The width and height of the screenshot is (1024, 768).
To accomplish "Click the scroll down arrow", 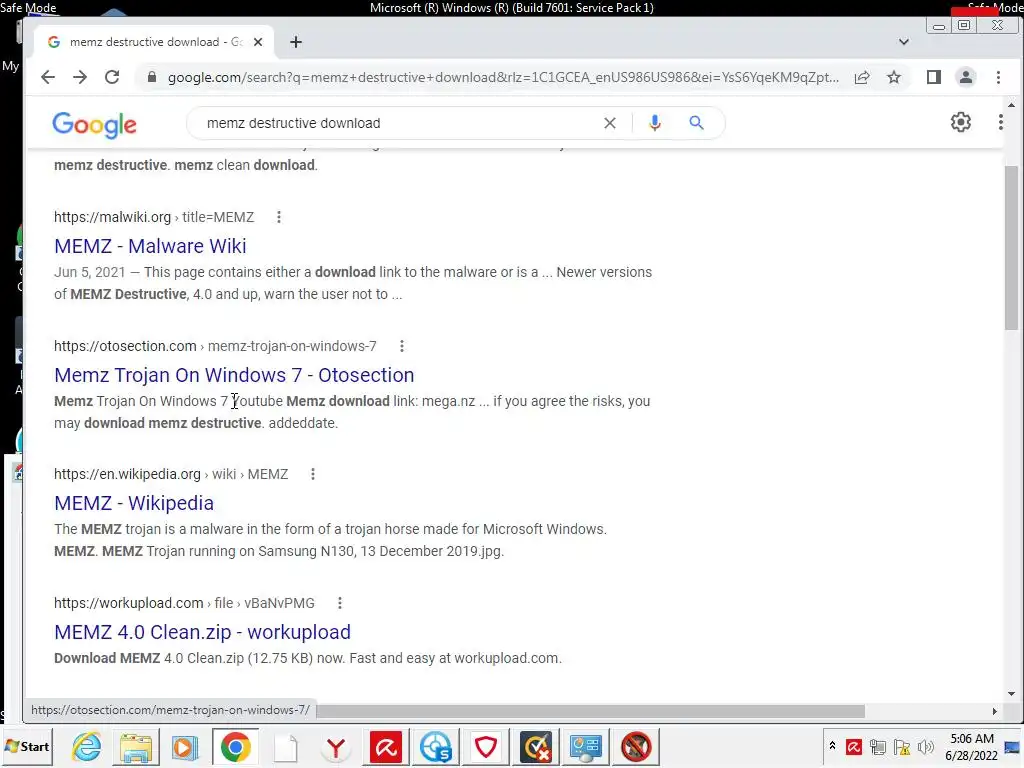I will coord(1011,694).
